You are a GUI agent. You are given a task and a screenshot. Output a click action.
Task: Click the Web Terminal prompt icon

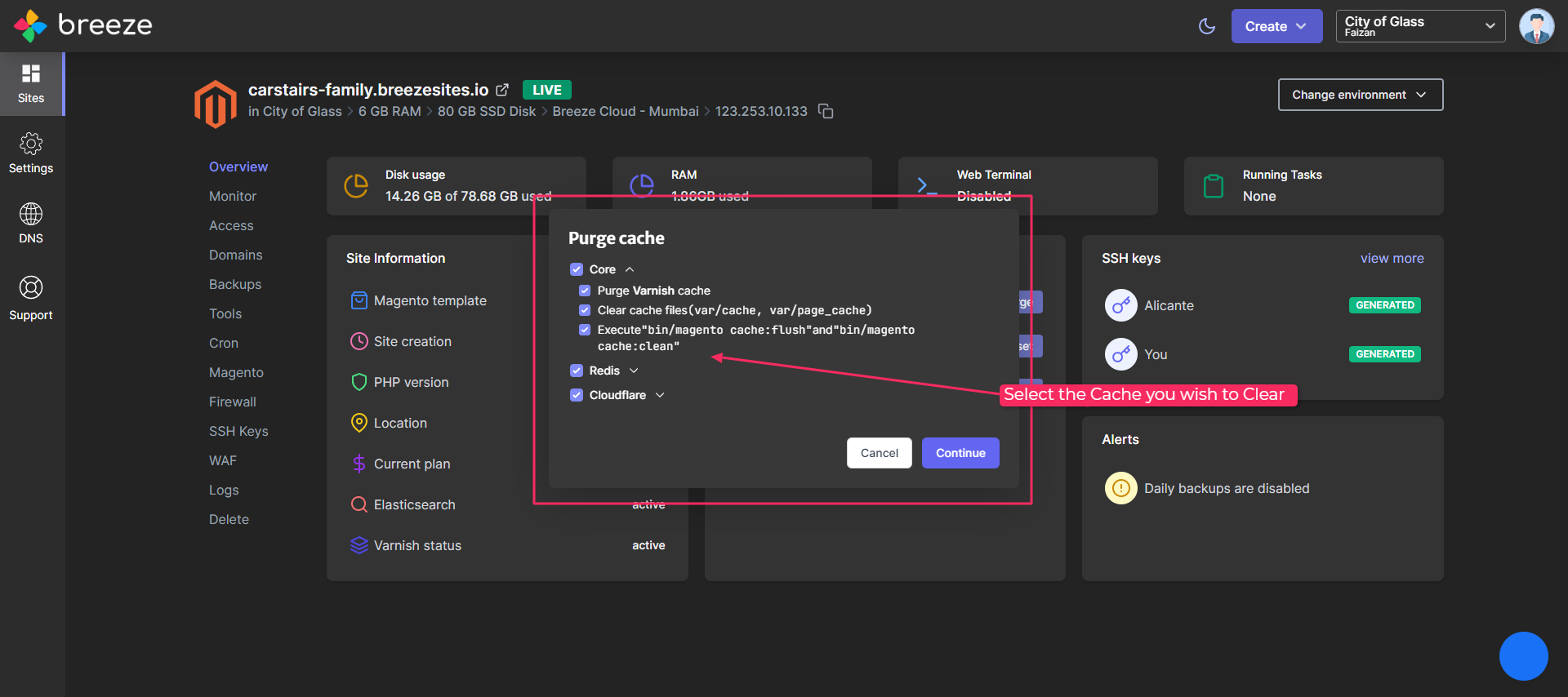pyautogui.click(x=927, y=186)
